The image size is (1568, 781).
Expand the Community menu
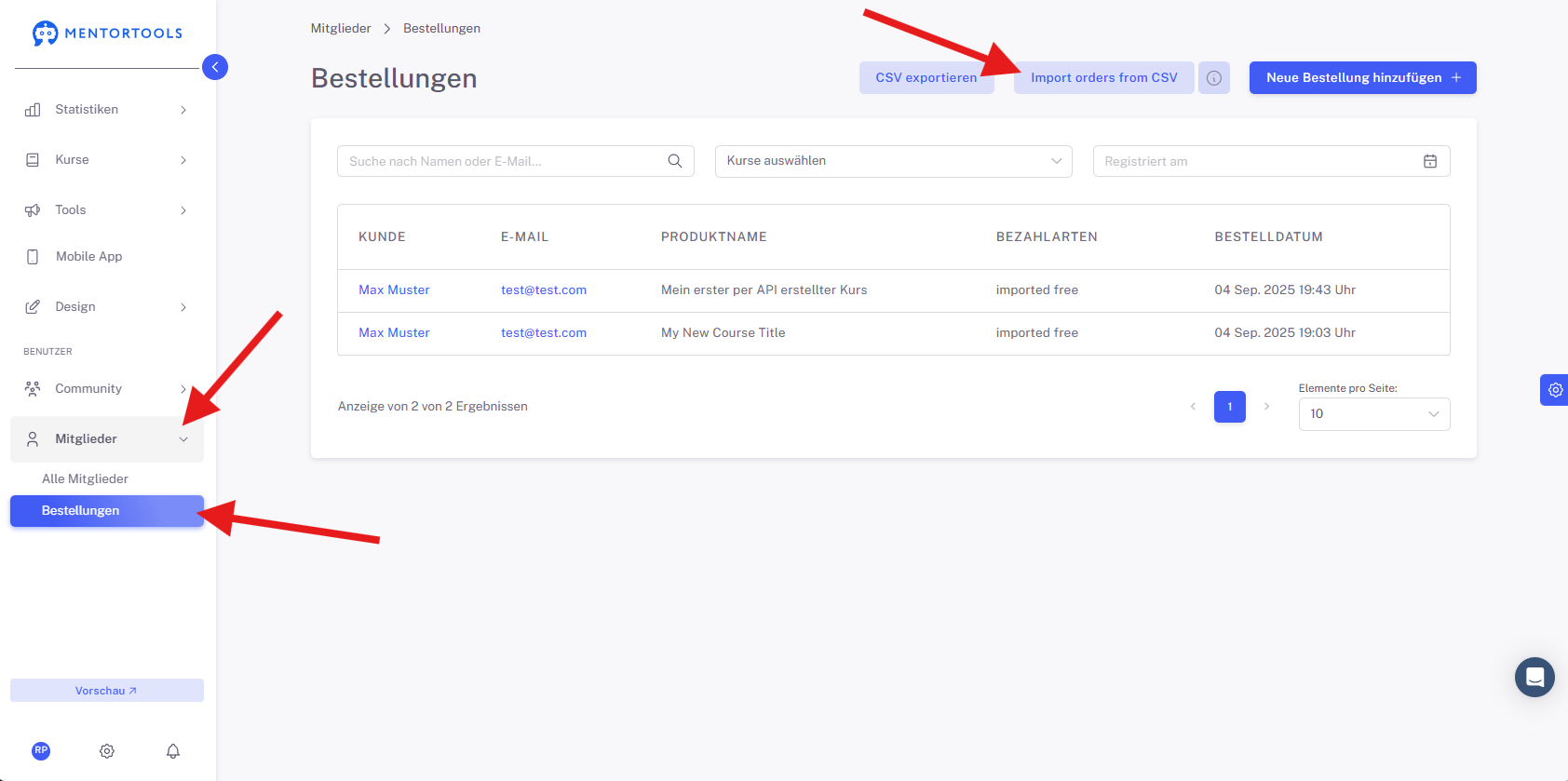(x=107, y=389)
